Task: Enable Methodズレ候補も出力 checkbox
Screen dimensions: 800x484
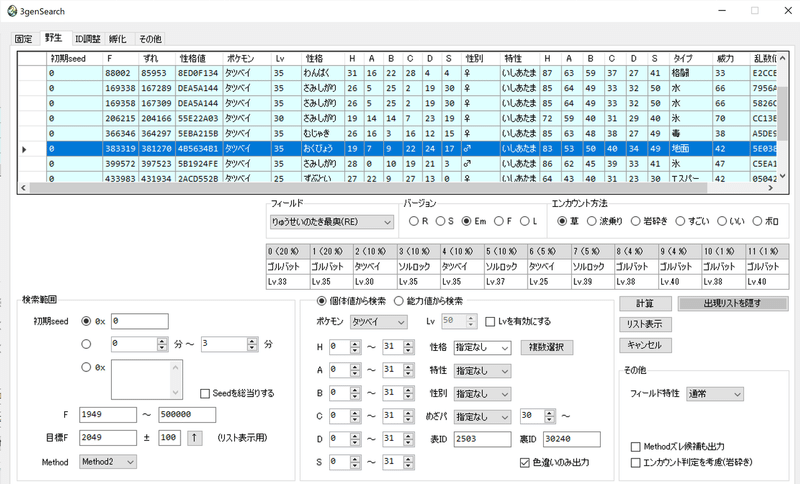Action: [678, 446]
